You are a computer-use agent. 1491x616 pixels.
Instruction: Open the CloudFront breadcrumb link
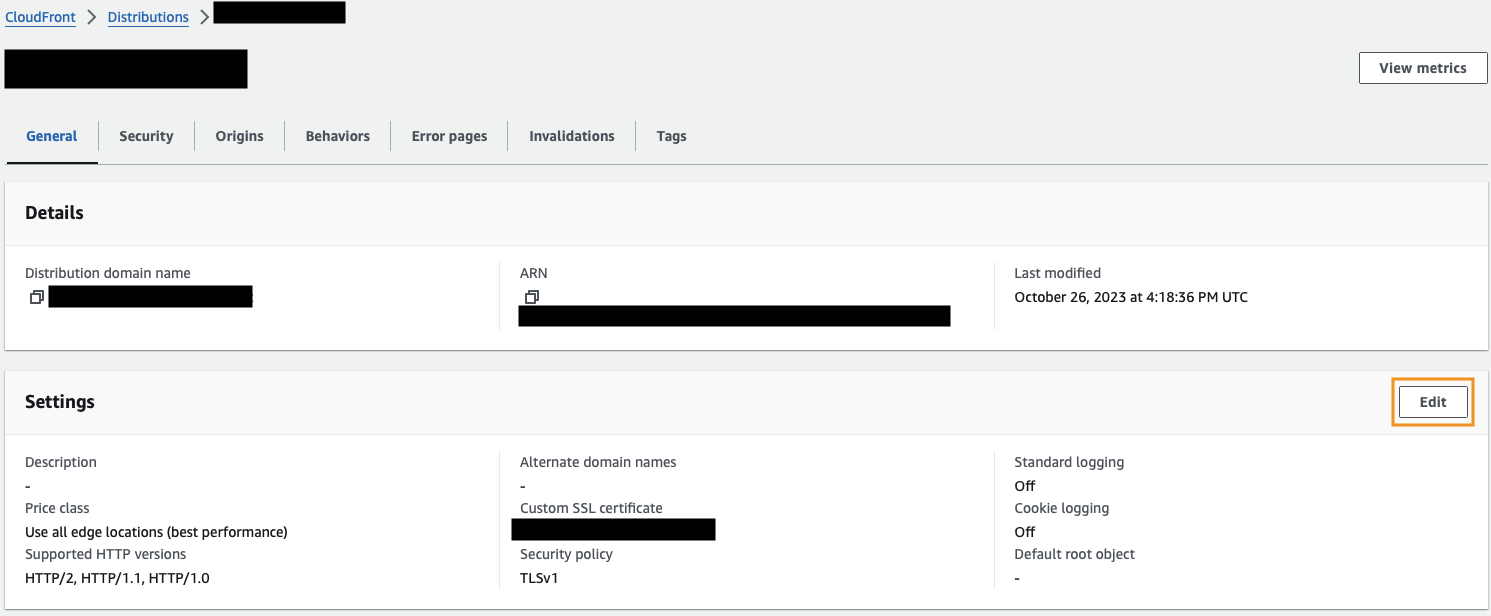click(x=40, y=17)
